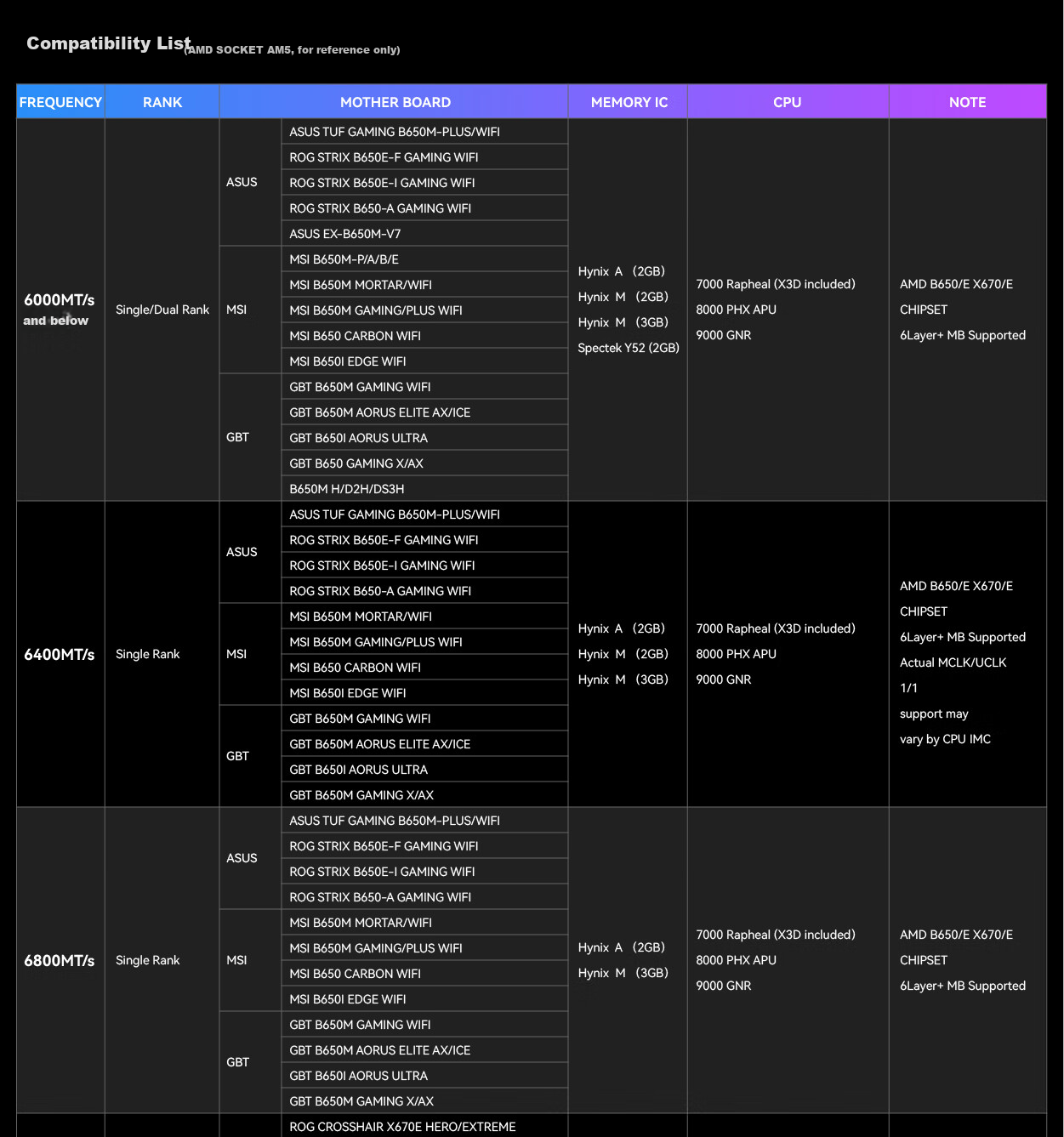Select the ASUS brand cell in the 6000MT/s section

pyautogui.click(x=250, y=182)
